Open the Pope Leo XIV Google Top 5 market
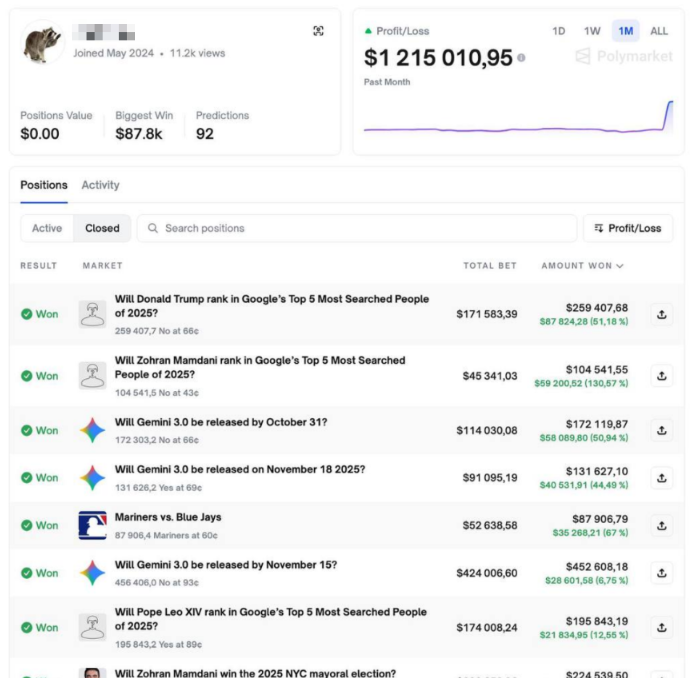The image size is (699, 678). (271, 619)
